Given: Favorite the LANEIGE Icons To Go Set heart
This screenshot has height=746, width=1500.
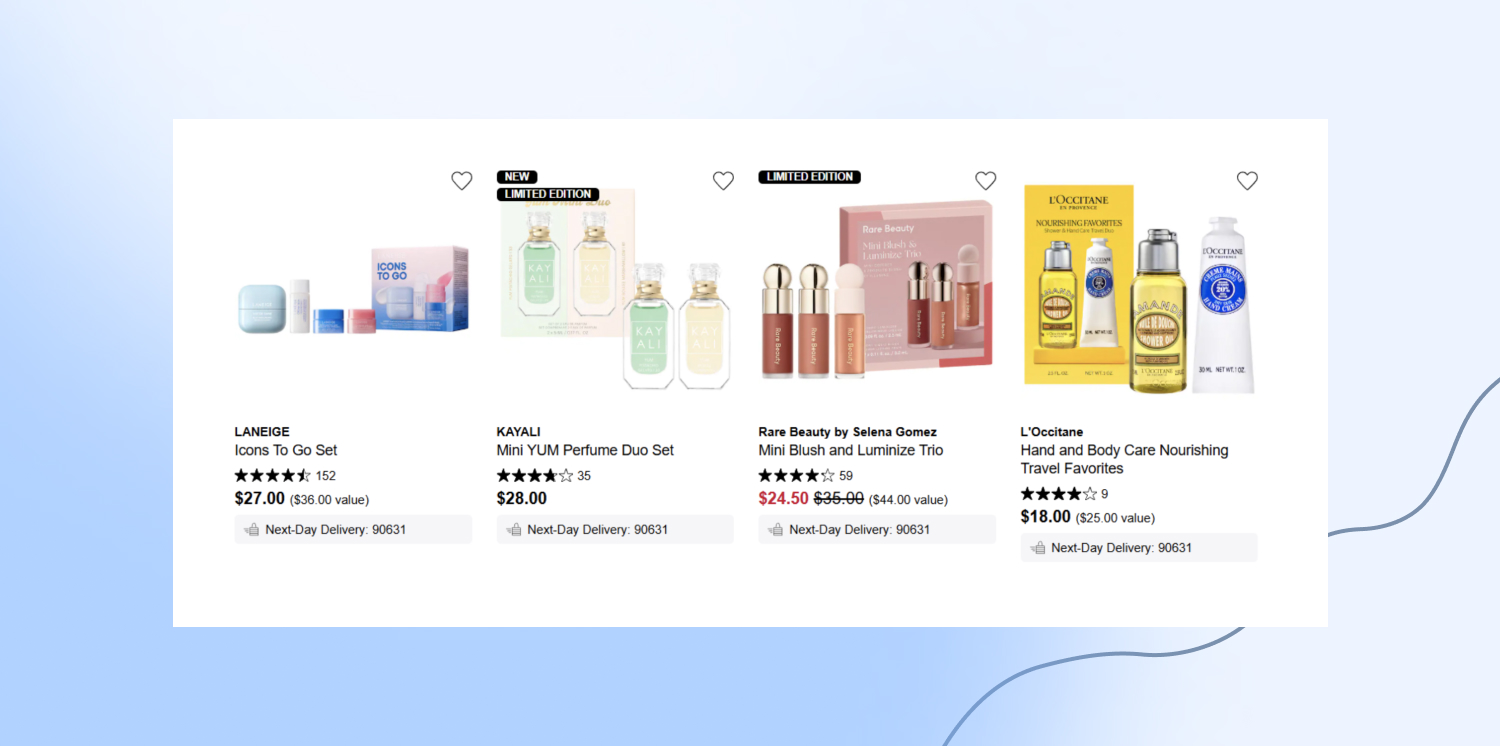Looking at the screenshot, I should tap(461, 180).
